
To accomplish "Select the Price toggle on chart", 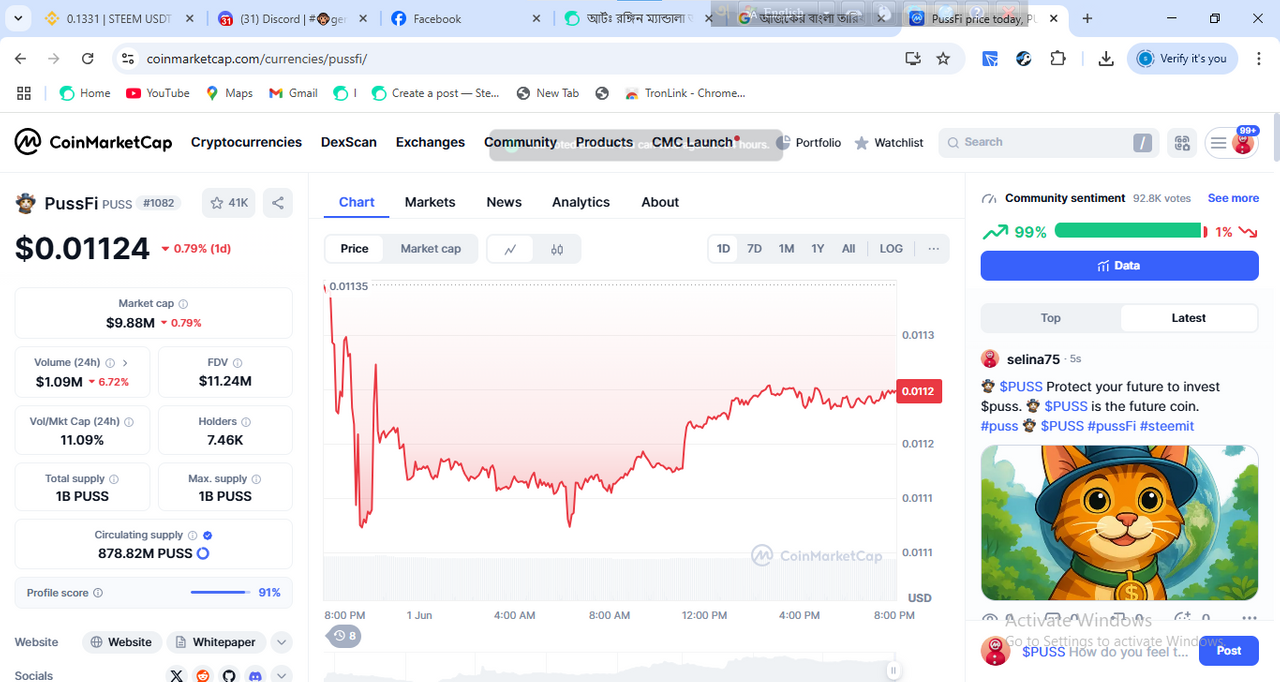I will [x=354, y=249].
